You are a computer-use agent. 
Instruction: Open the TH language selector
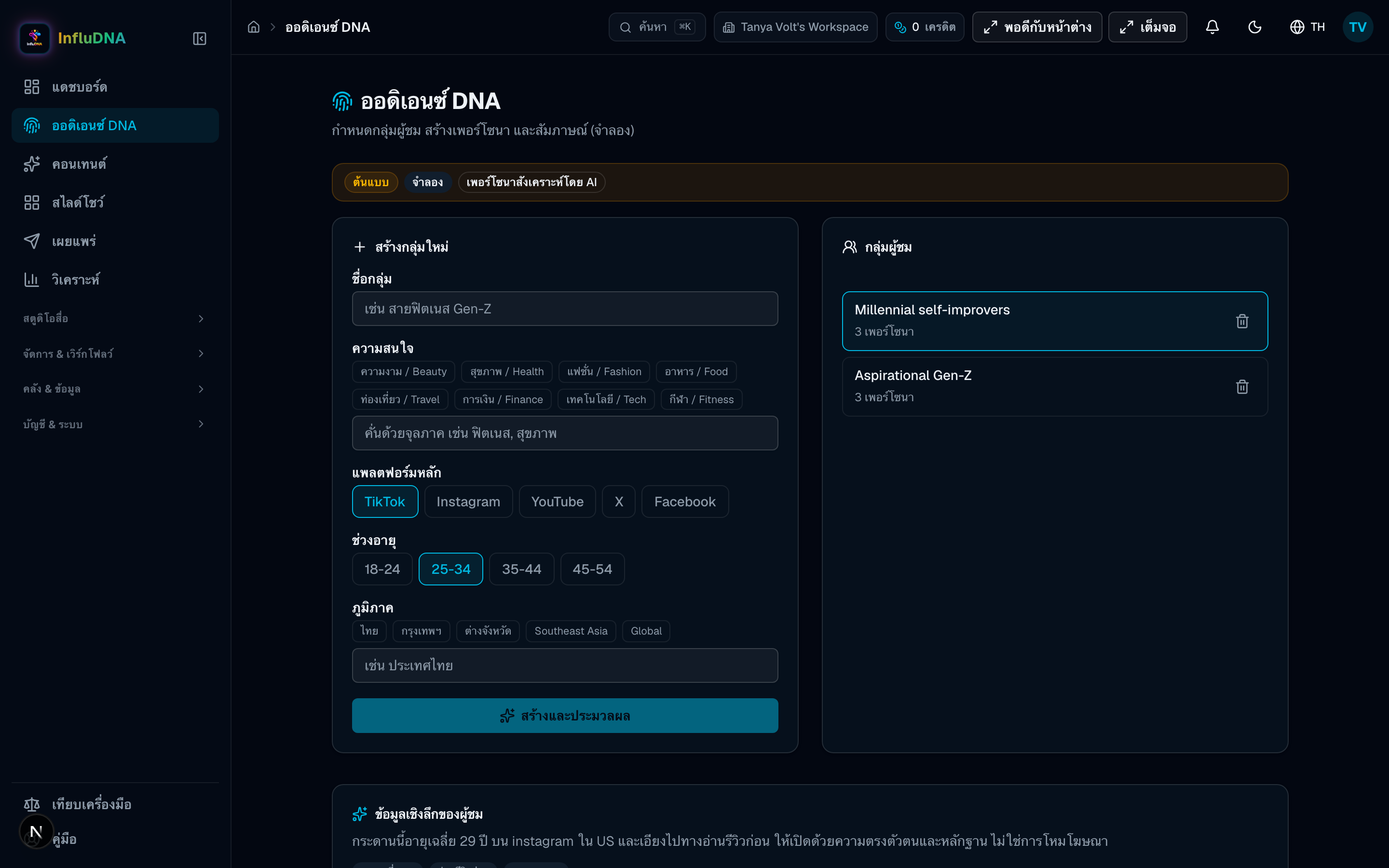[1307, 27]
